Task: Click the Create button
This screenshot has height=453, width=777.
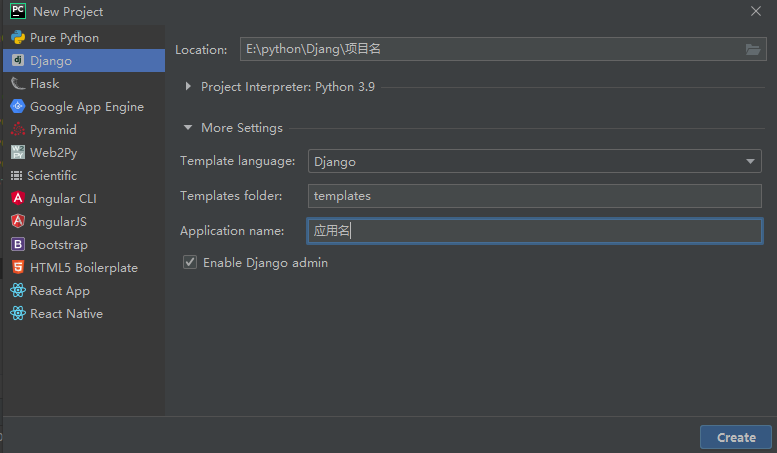Action: tap(736, 437)
